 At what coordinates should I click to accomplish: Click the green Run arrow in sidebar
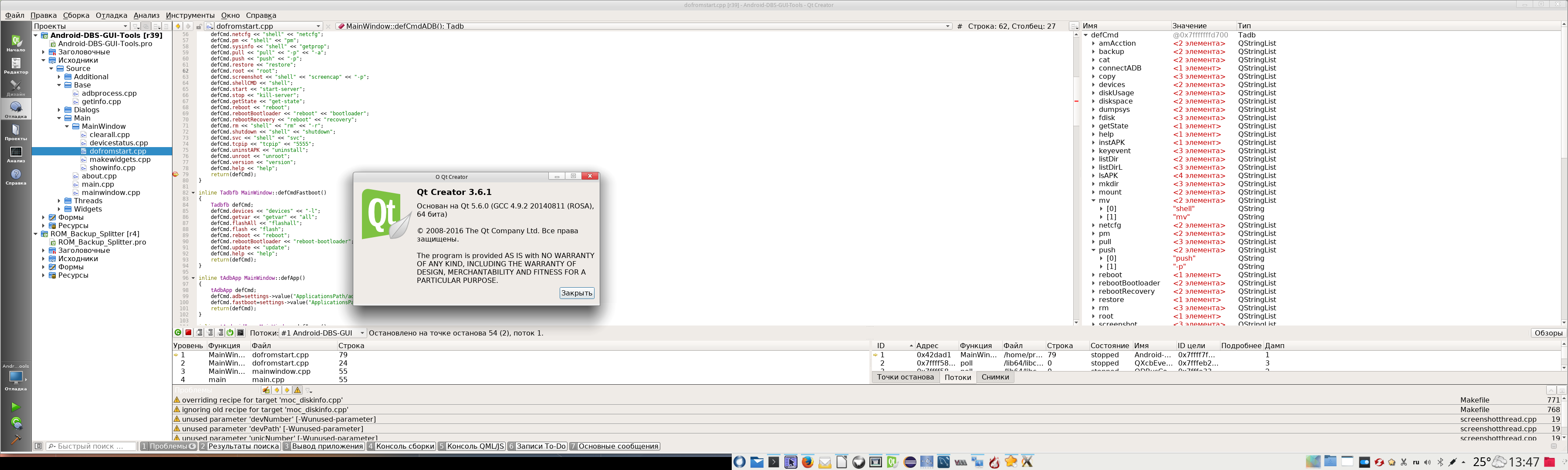(x=16, y=407)
